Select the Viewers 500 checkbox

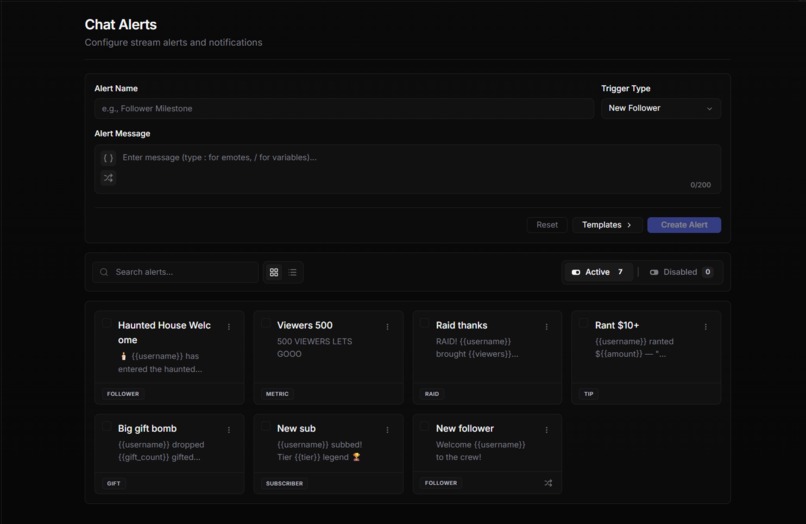click(x=266, y=323)
